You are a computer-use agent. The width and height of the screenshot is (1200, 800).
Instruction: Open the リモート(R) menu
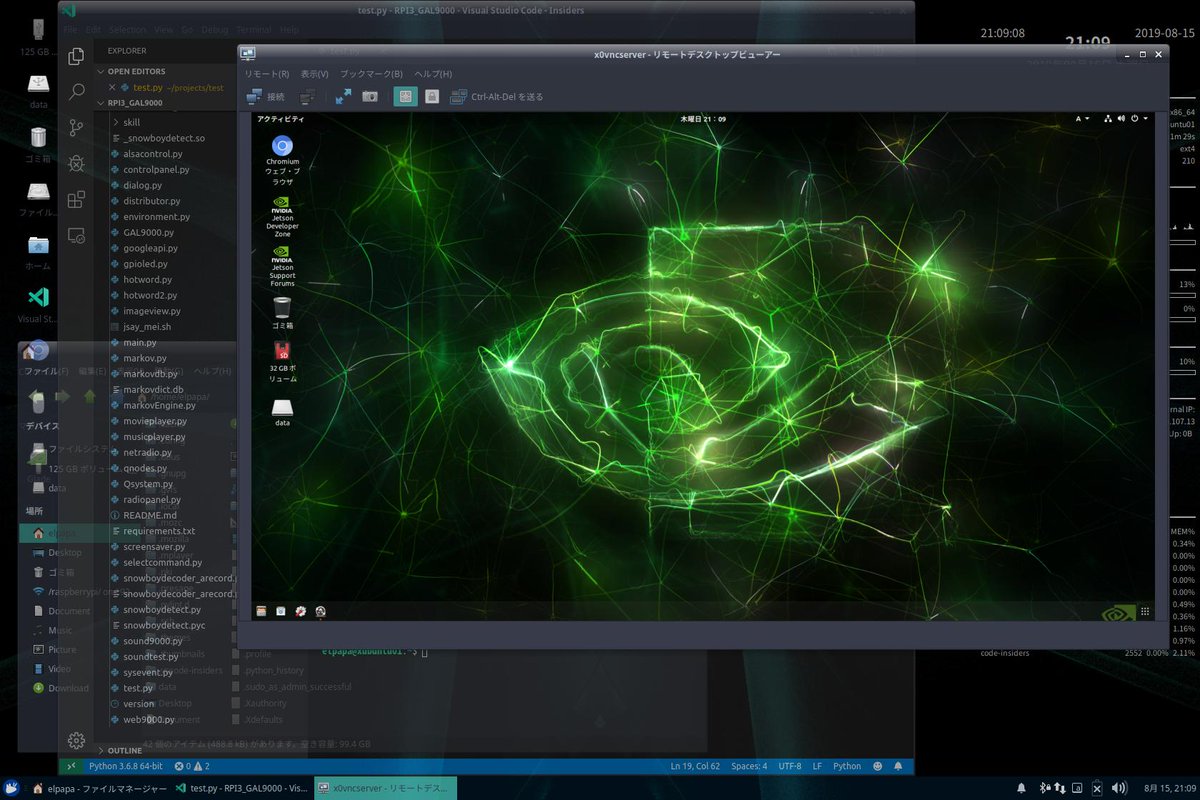point(267,74)
